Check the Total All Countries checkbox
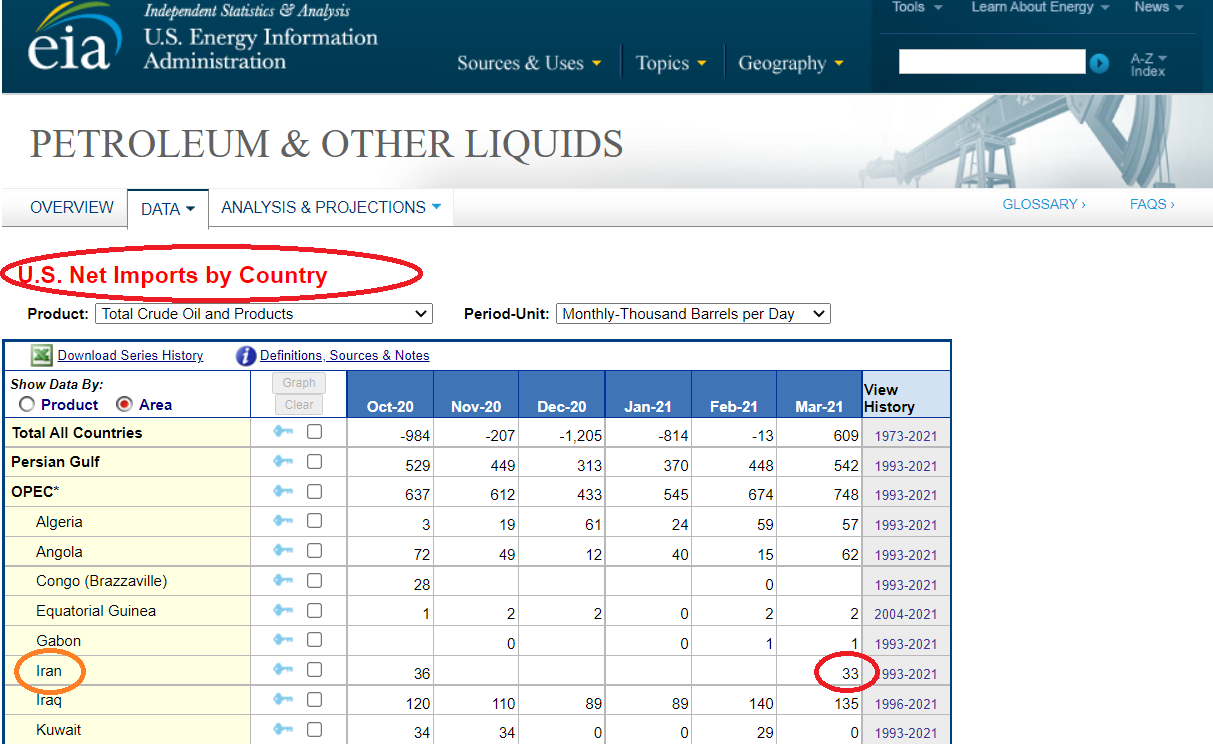Viewport: 1213px width, 744px height. click(314, 433)
